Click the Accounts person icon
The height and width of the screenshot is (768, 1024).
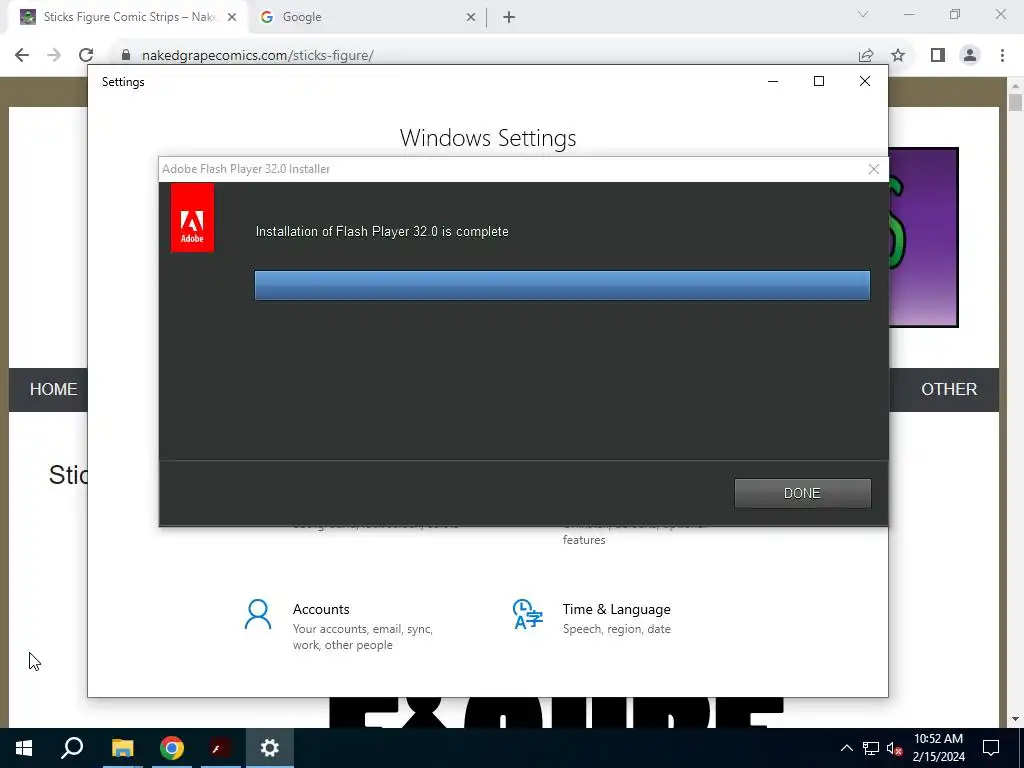tap(257, 615)
